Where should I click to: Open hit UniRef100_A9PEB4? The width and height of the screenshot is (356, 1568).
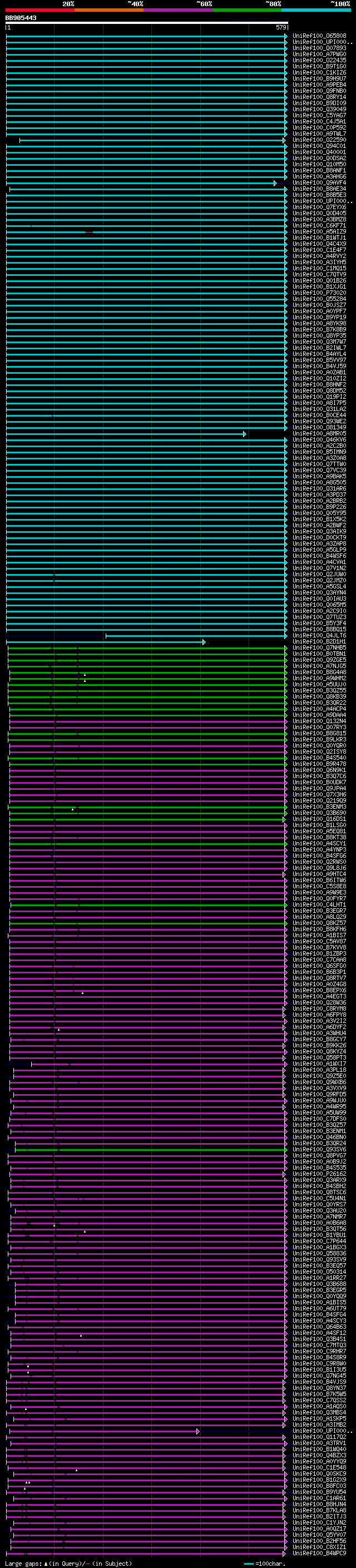pos(319,85)
